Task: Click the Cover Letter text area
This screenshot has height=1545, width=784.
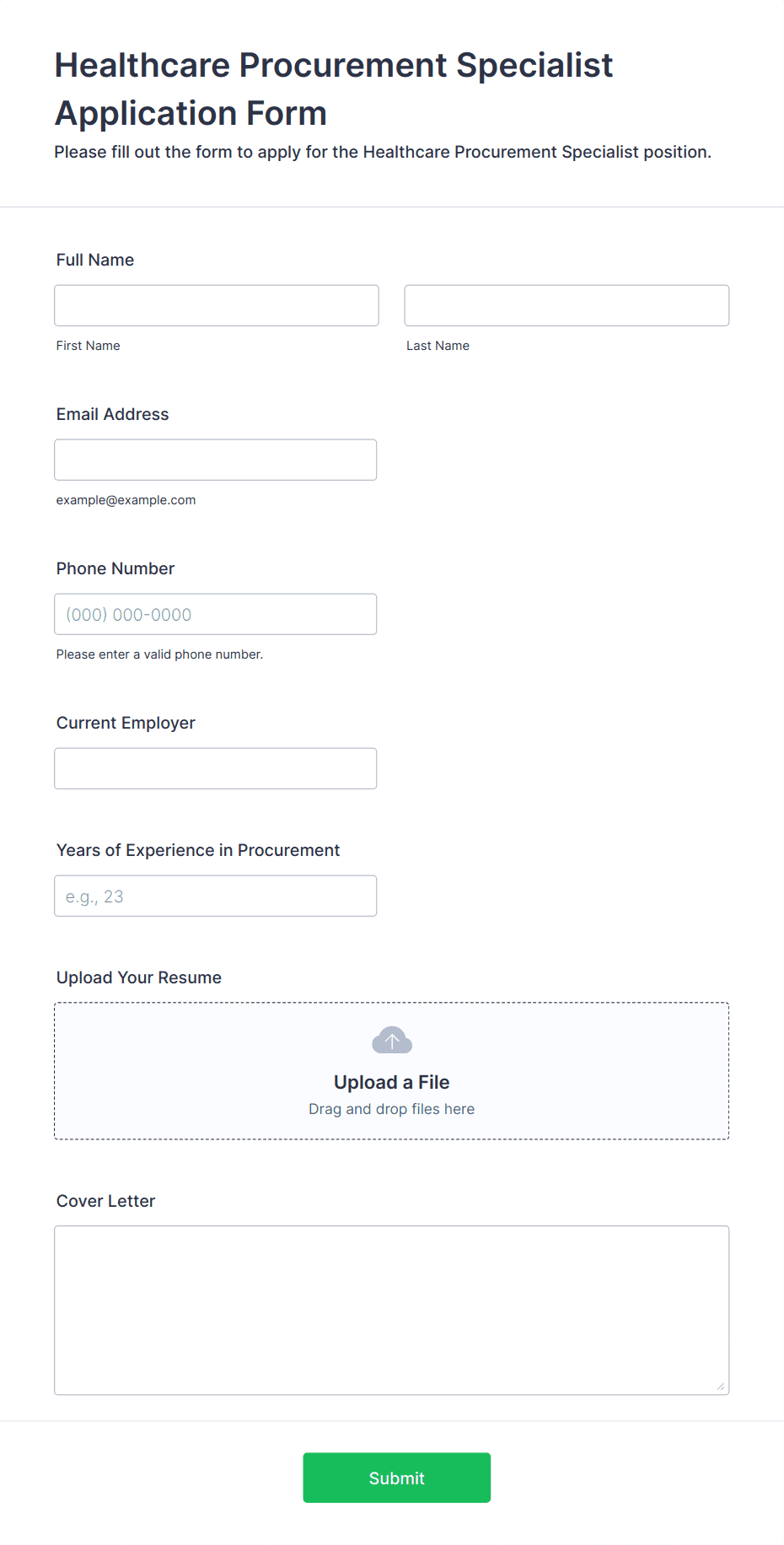Action: (392, 1311)
